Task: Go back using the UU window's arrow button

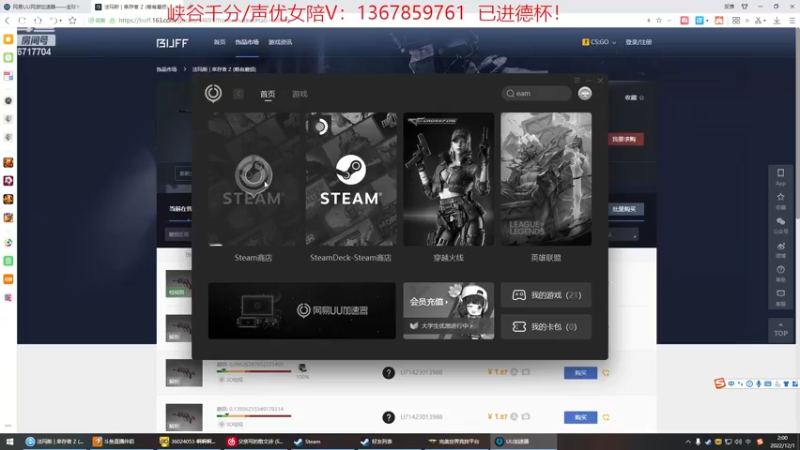Action: 238,94
